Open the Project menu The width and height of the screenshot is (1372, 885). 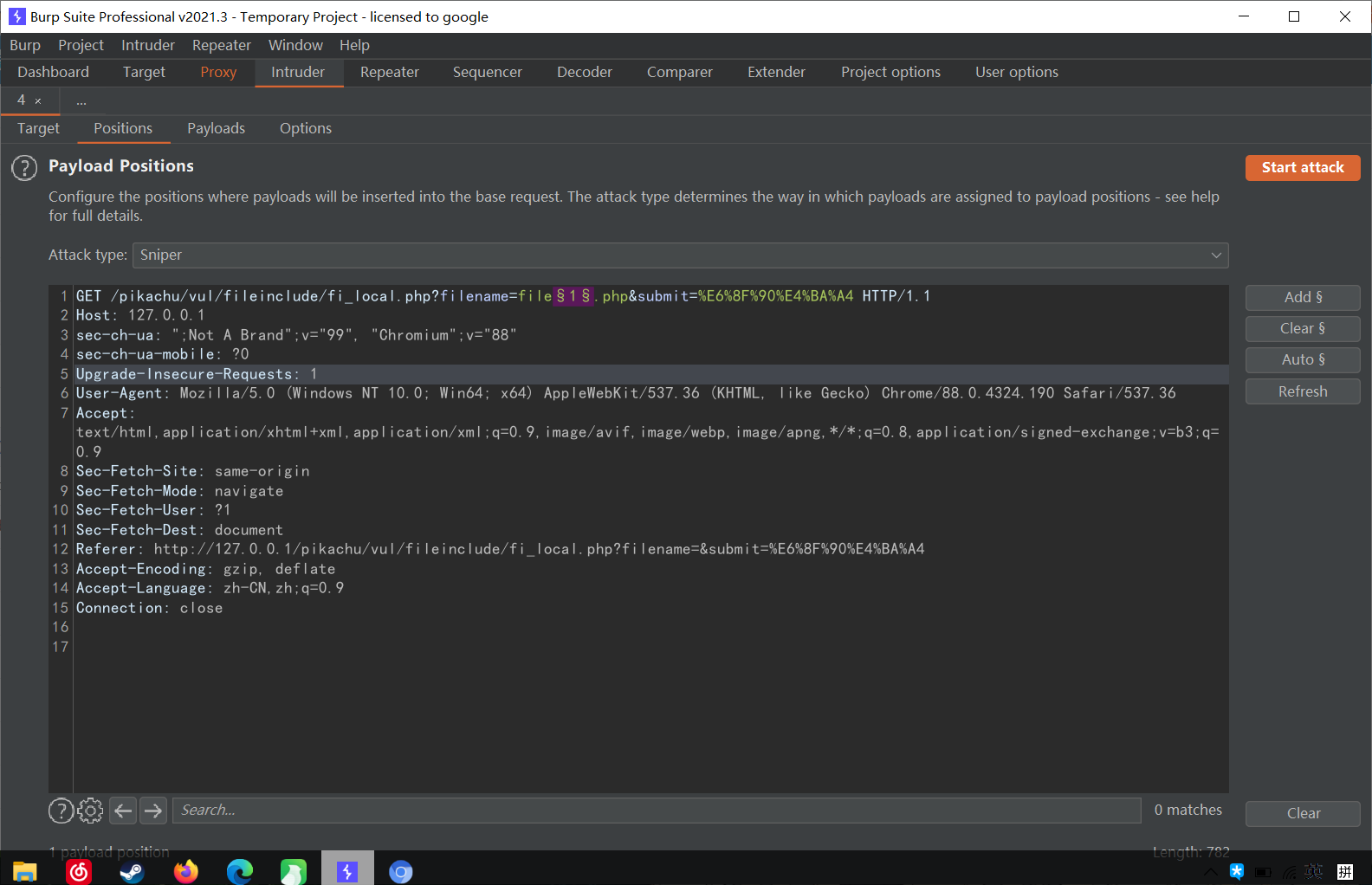[x=81, y=45]
